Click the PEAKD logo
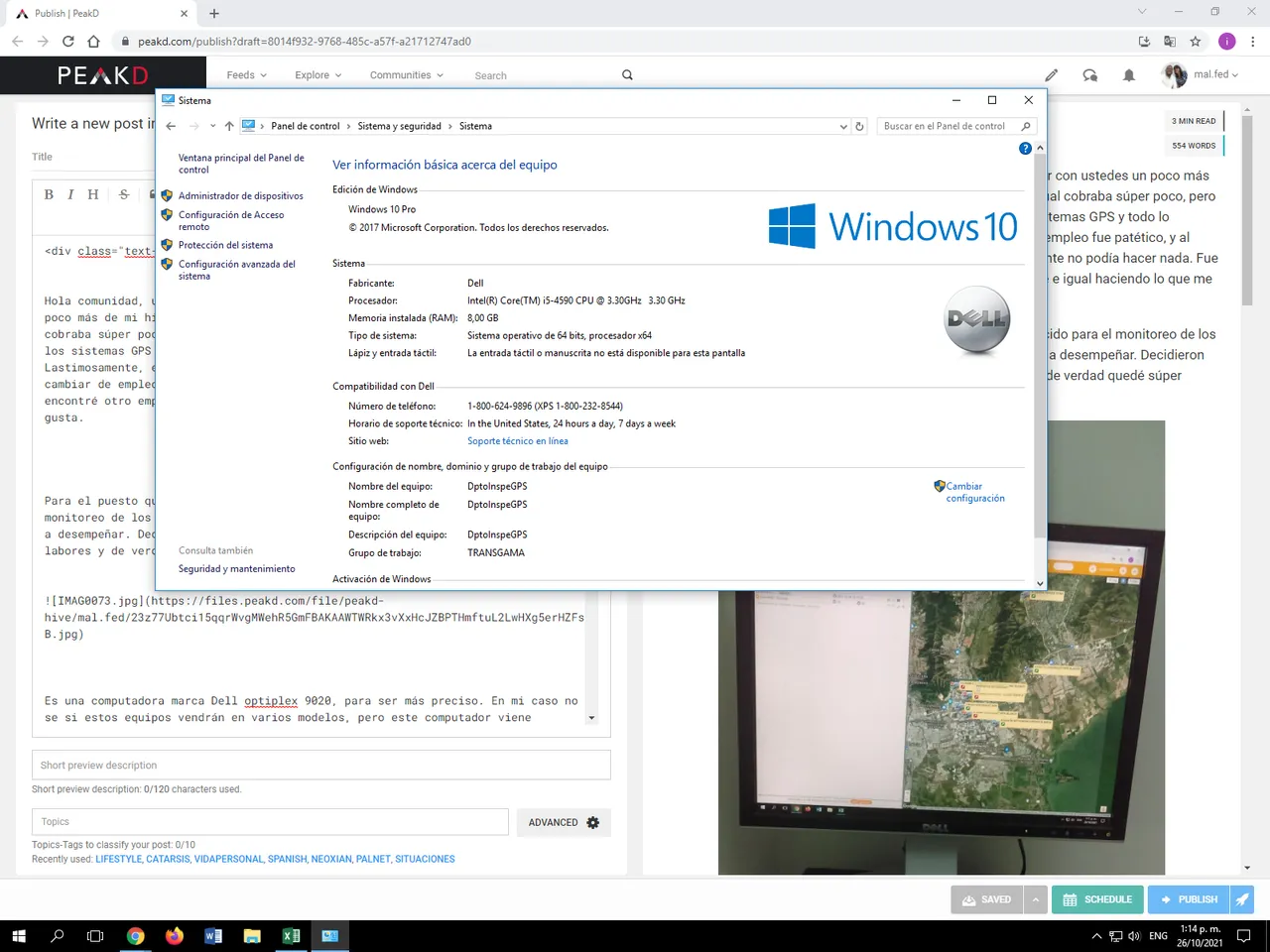The image size is (1270, 952). click(103, 75)
